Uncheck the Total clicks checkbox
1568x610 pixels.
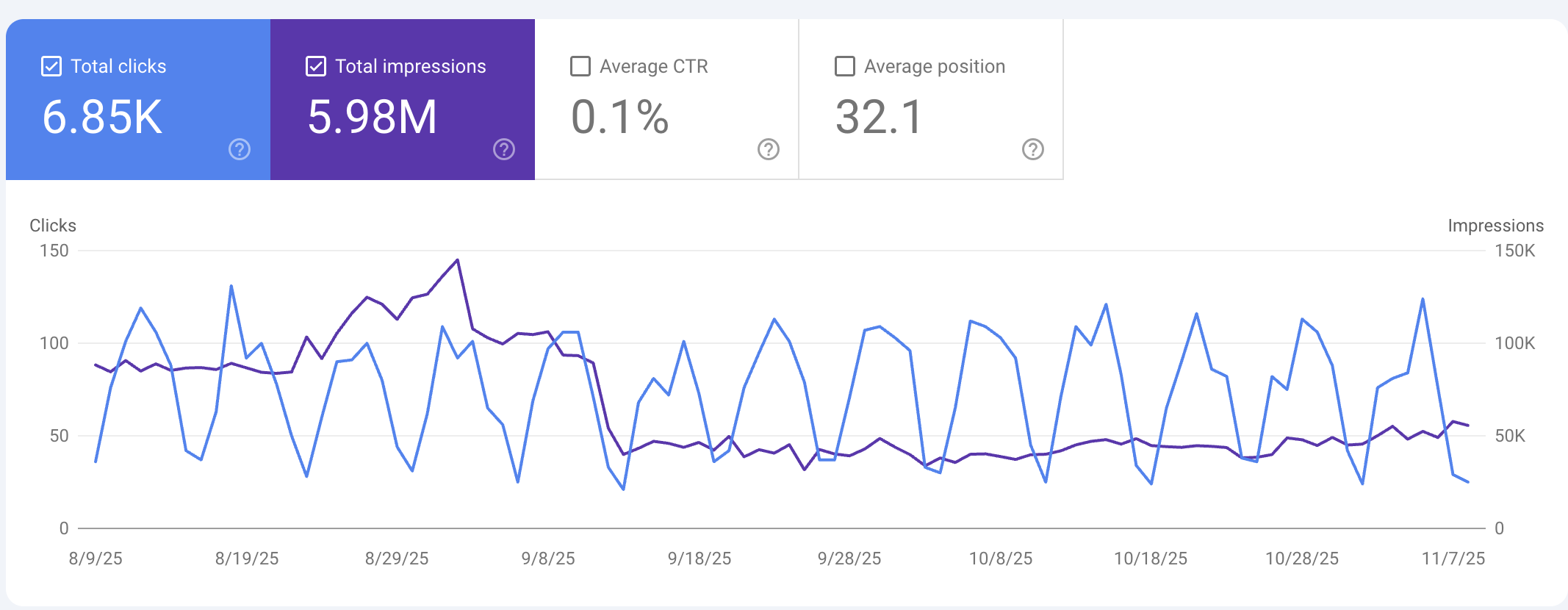(x=51, y=66)
